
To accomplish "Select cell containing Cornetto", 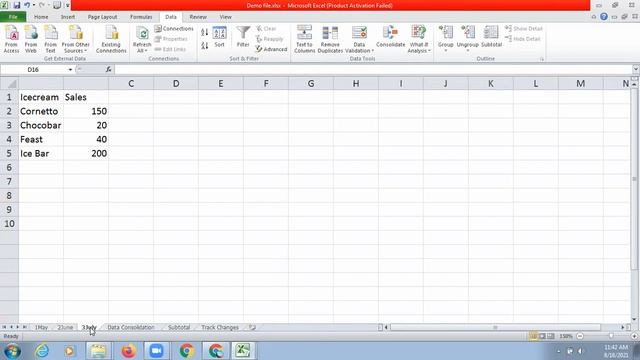I will click(41, 111).
